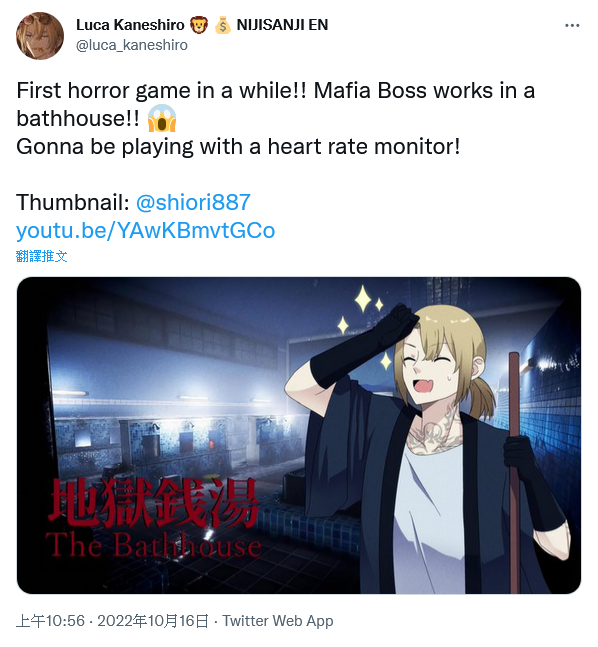The image size is (598, 647).
Task: Open the three-dot more options menu
Action: 572,26
